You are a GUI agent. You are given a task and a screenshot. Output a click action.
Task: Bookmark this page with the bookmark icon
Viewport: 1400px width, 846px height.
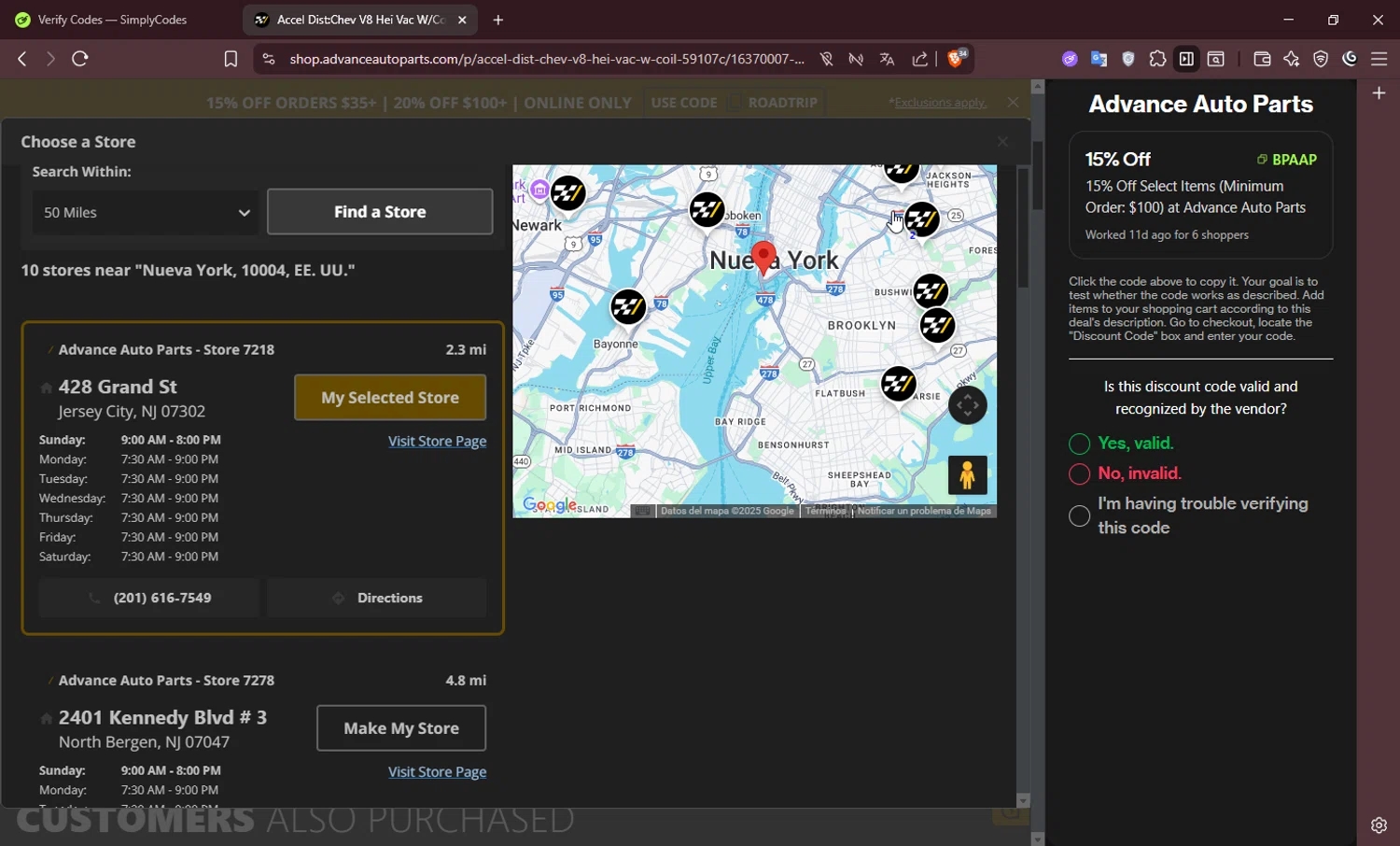(231, 59)
